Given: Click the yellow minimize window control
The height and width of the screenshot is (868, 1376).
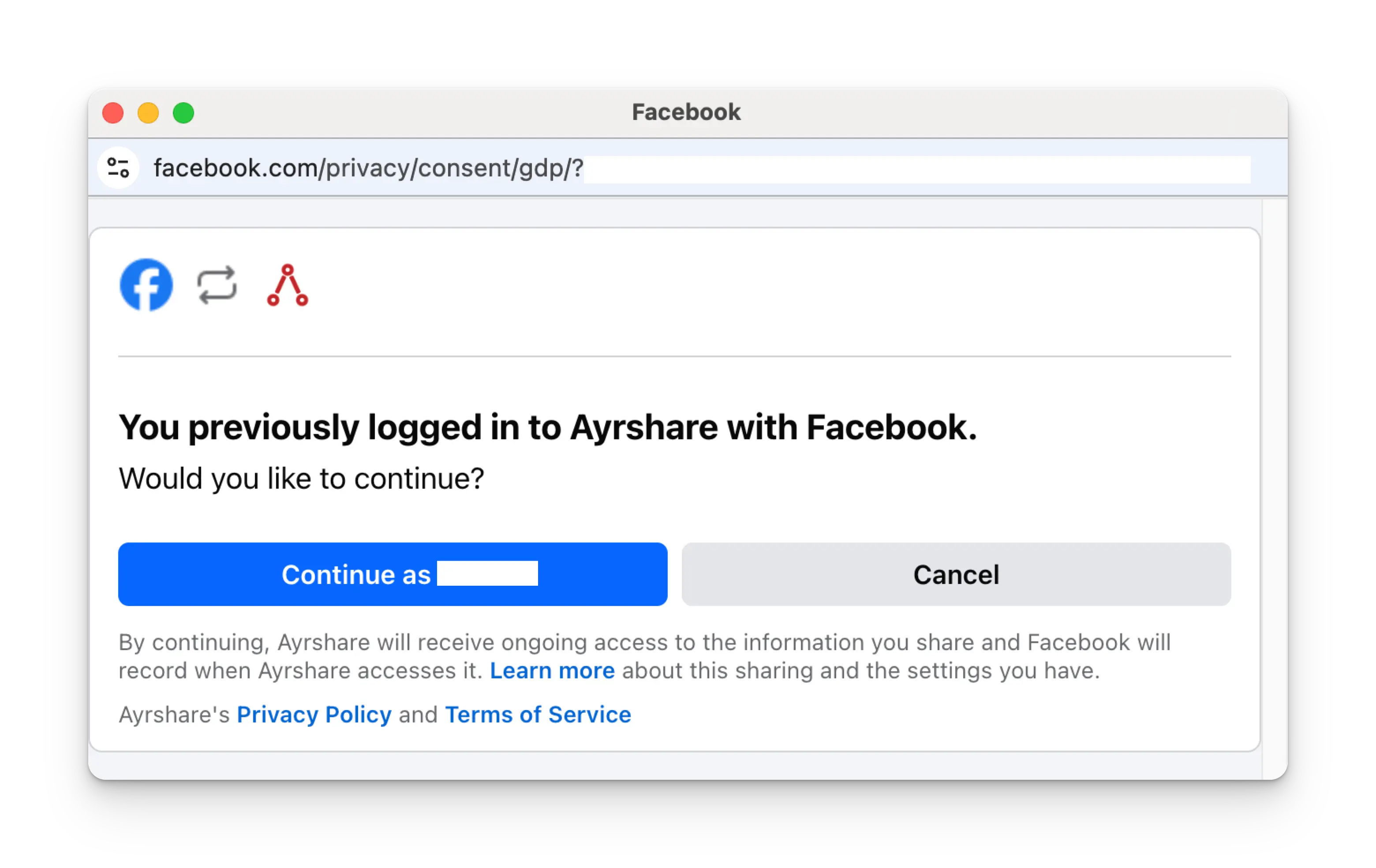Looking at the screenshot, I should [x=148, y=112].
